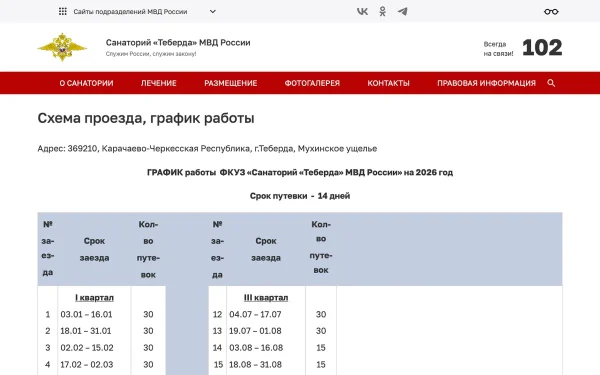Image resolution: width=600 pixels, height=375 pixels.
Task: Click the «ГРАФИК работы ФКУЗ» schedule title
Action: (x=300, y=172)
